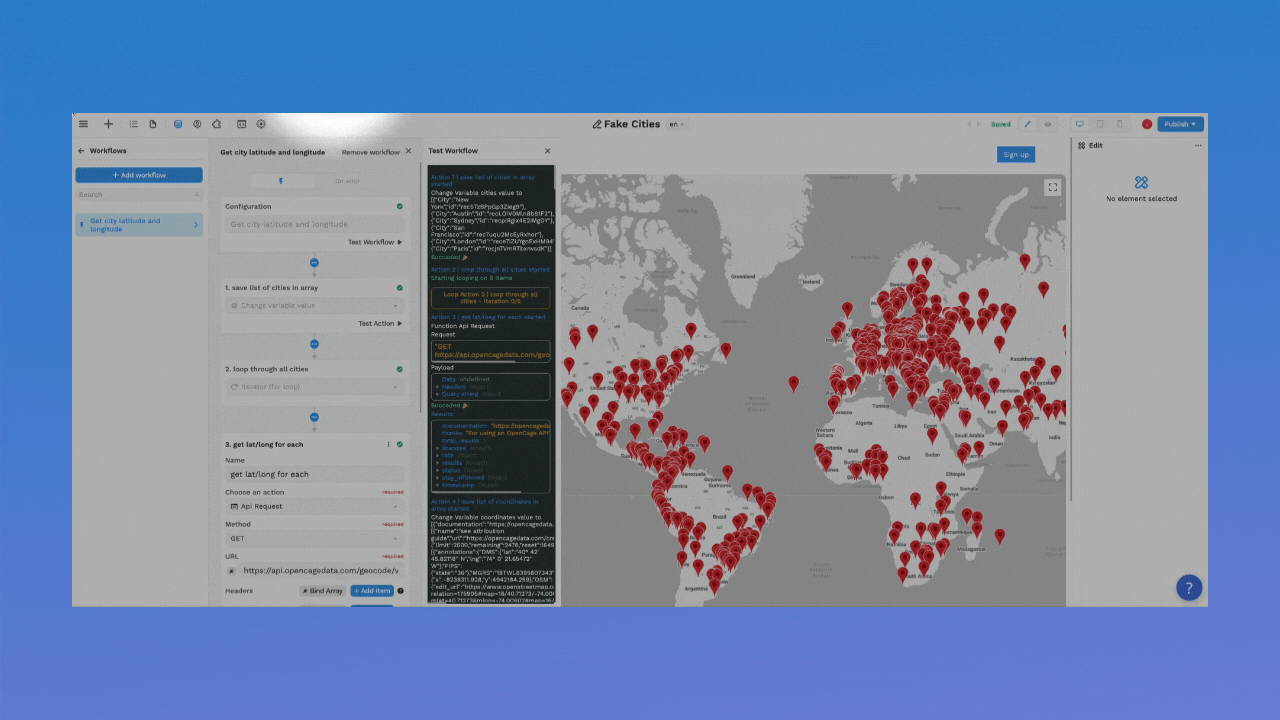Switch to preview mode eye
1280x720 pixels.
(x=1048, y=124)
